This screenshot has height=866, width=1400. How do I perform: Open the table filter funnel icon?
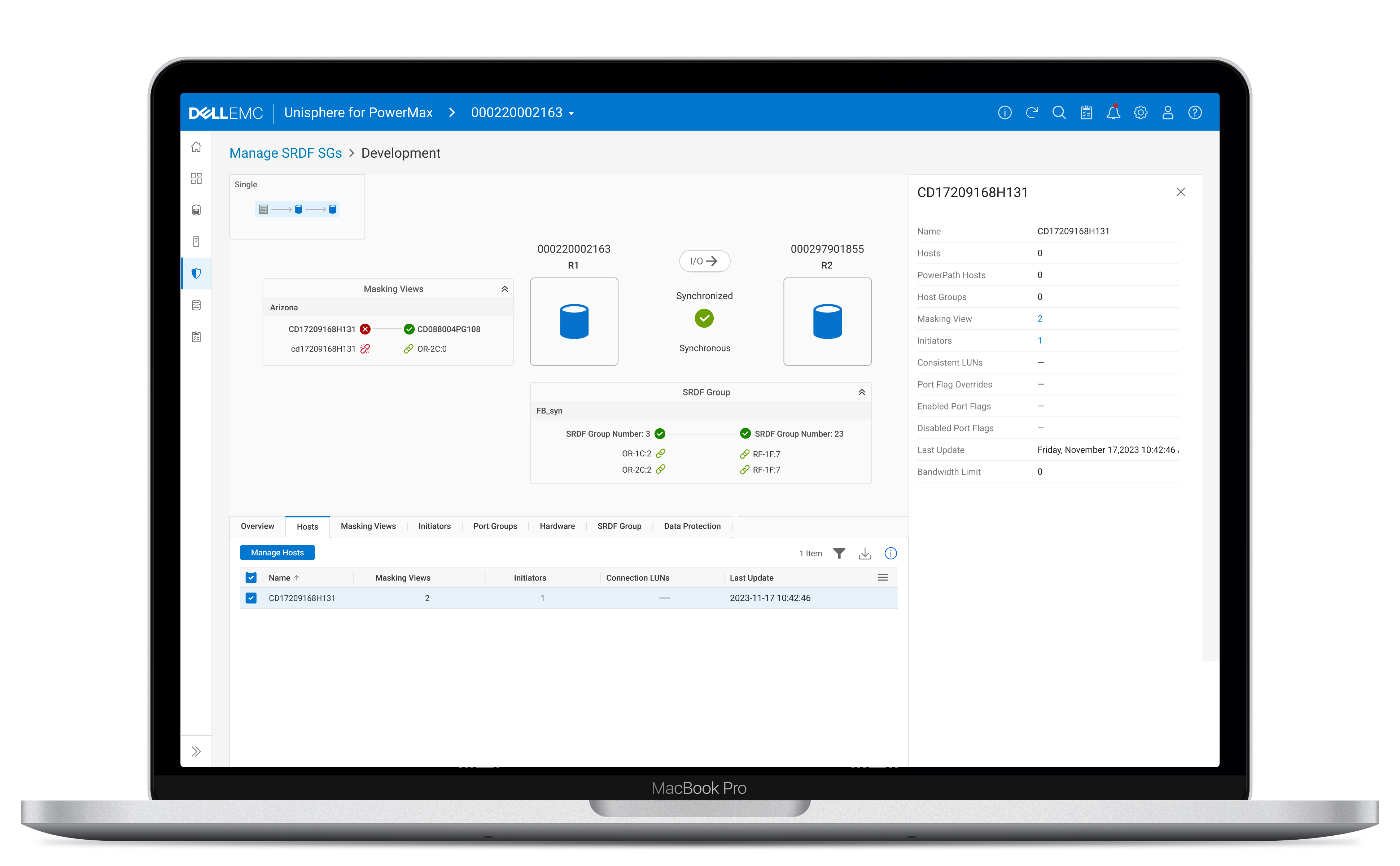coord(839,553)
